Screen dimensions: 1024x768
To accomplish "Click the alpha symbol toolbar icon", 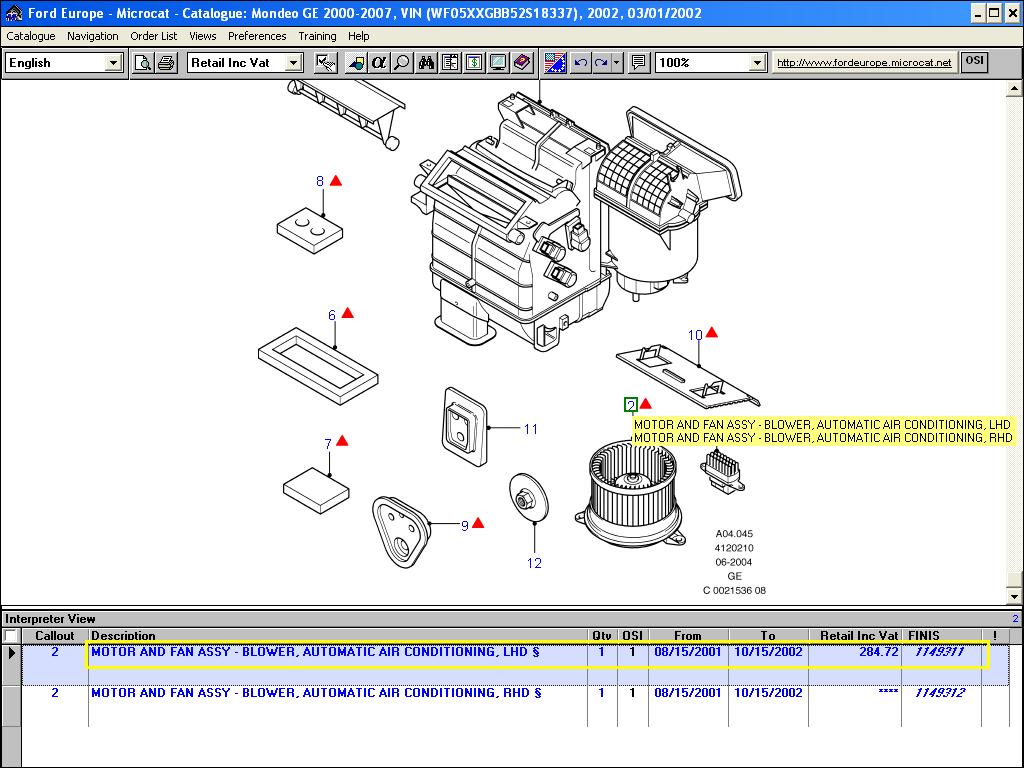I will [x=379, y=63].
